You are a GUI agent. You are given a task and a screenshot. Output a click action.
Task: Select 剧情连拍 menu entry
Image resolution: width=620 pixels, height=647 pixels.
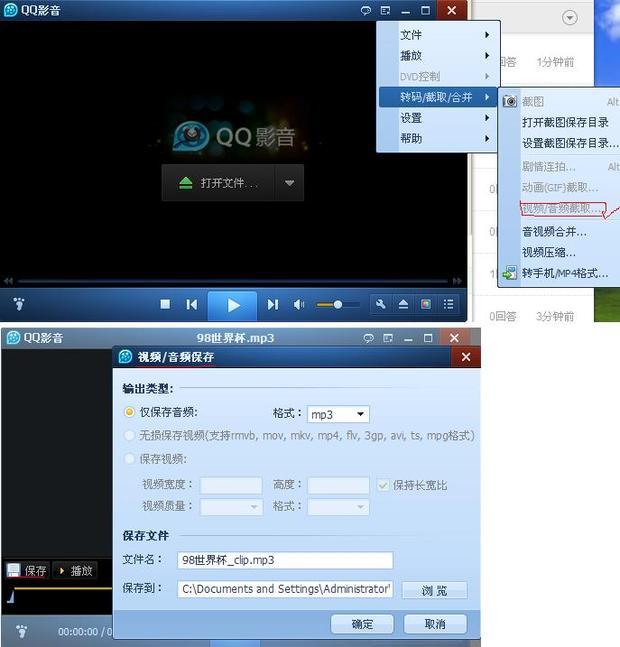coord(549,167)
